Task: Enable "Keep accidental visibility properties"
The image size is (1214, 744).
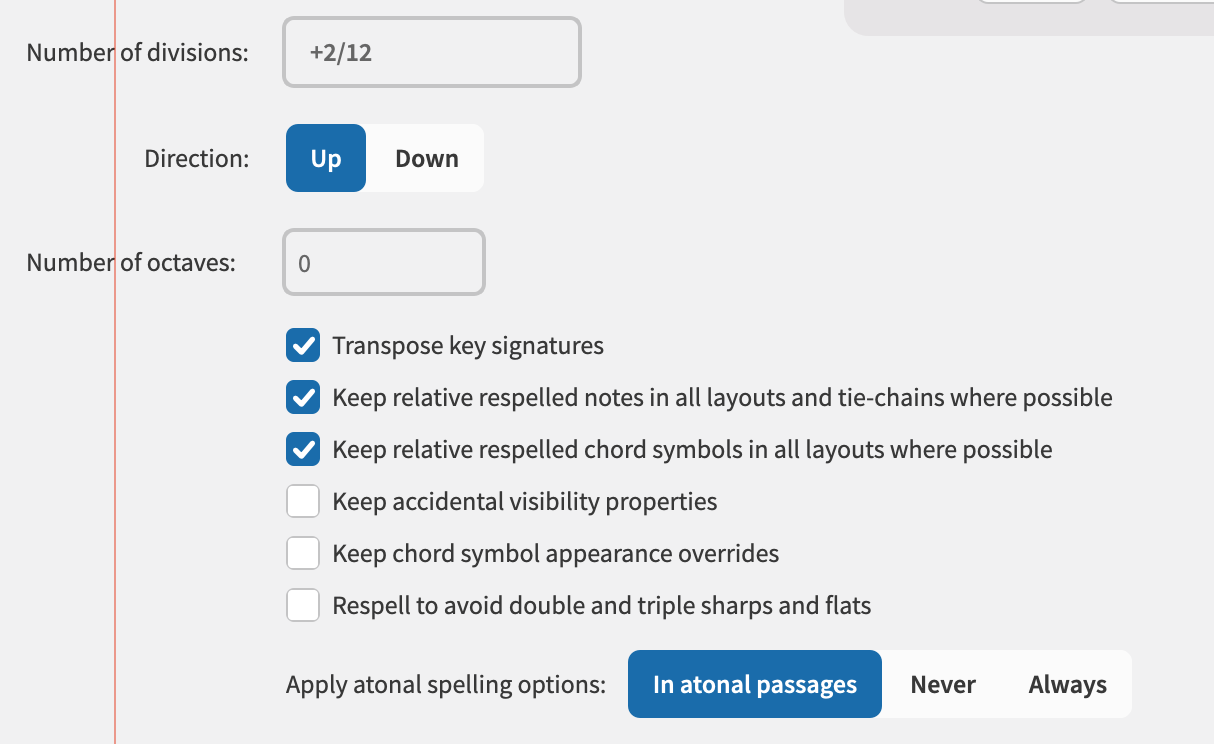Action: point(303,501)
